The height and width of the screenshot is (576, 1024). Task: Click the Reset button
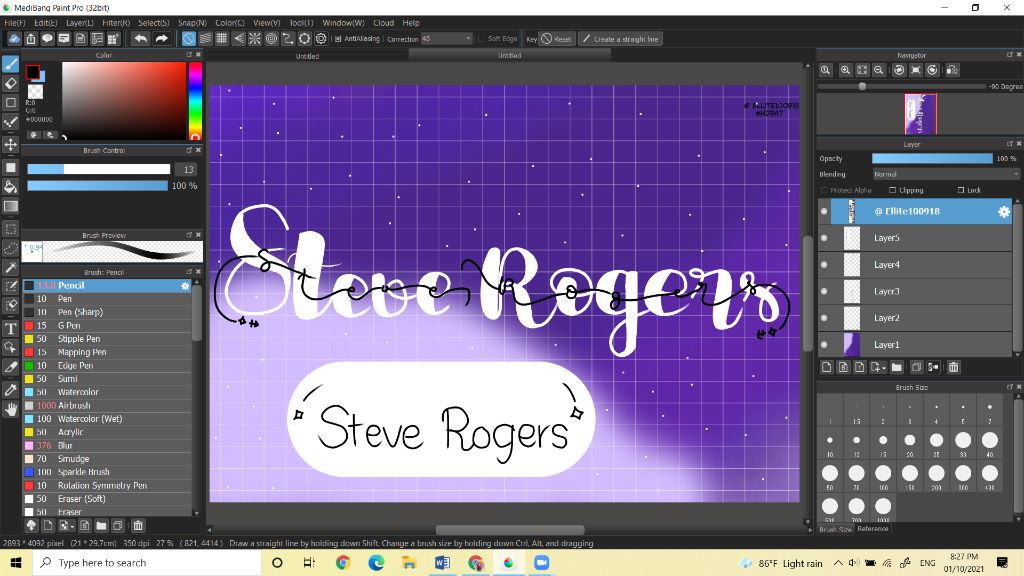pos(556,39)
